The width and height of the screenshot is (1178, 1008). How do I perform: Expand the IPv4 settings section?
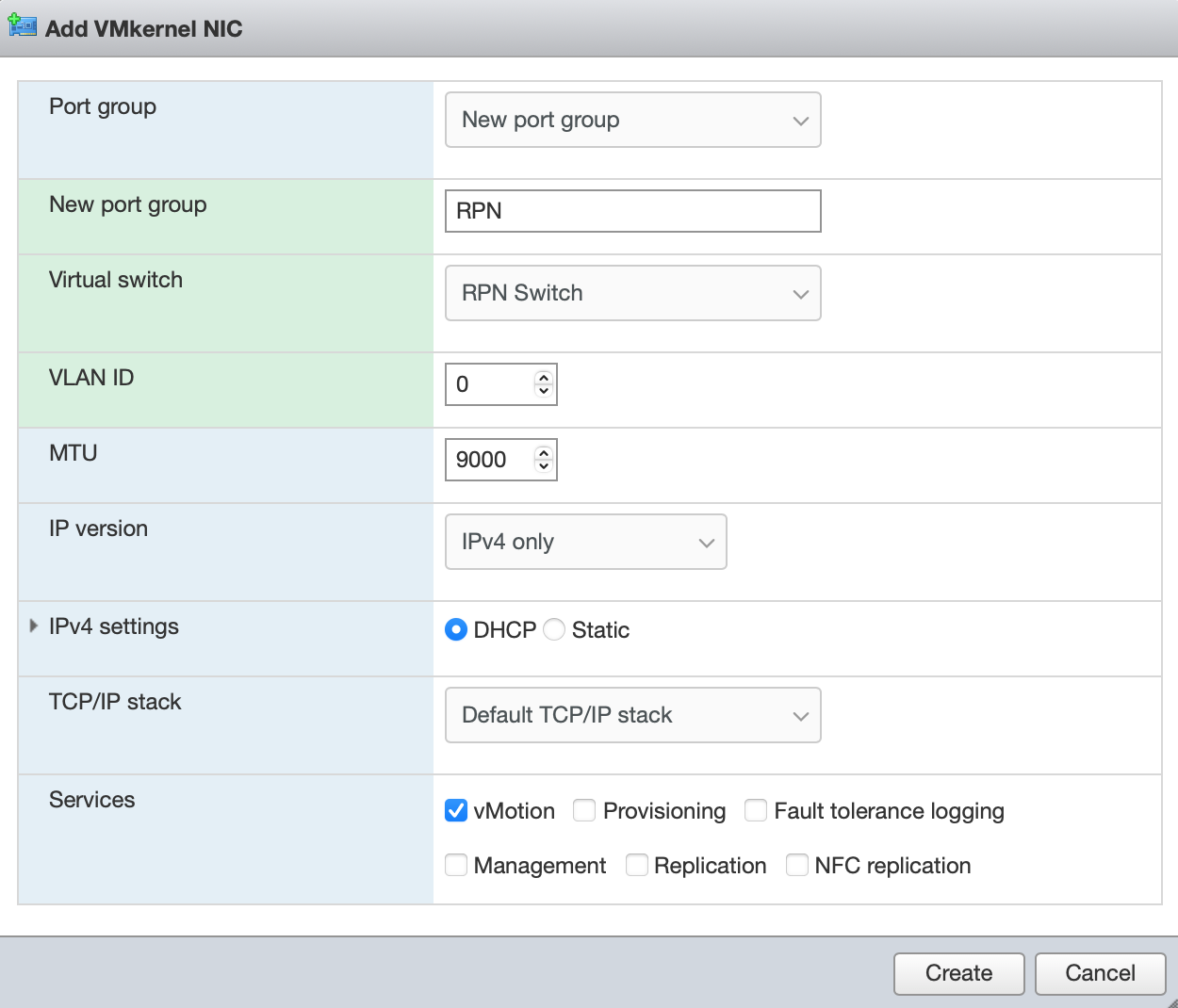point(34,626)
